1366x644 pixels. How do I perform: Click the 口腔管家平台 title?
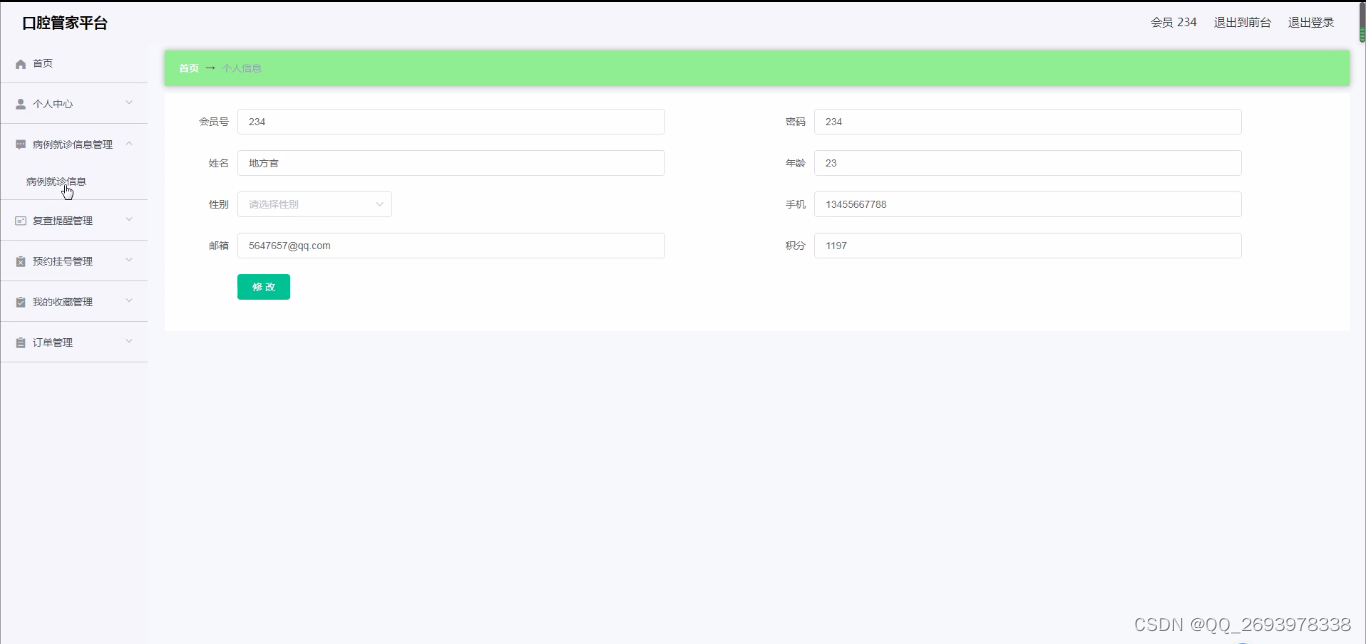coord(65,23)
